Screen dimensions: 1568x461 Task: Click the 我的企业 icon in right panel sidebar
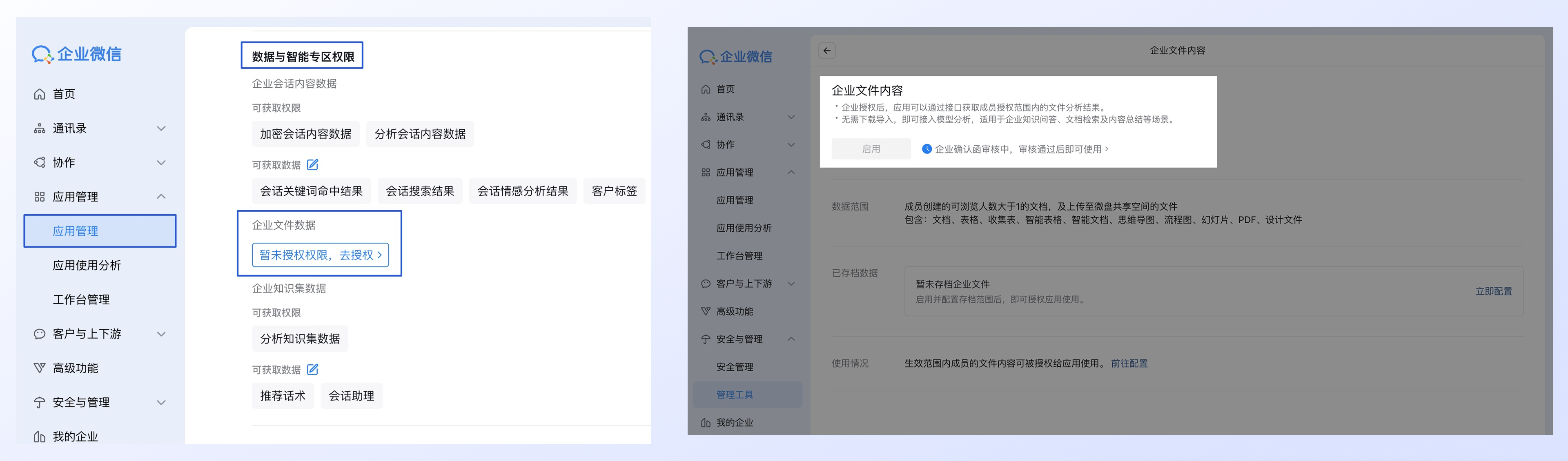pyautogui.click(x=706, y=423)
